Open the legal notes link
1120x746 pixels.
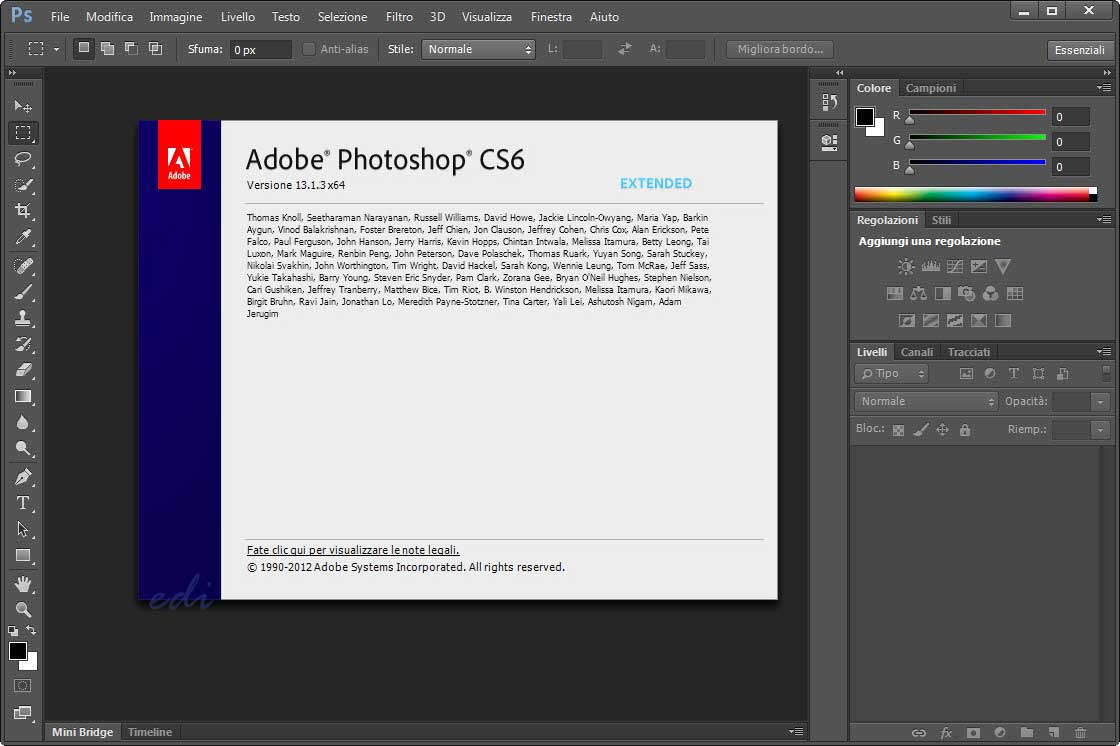(x=353, y=550)
